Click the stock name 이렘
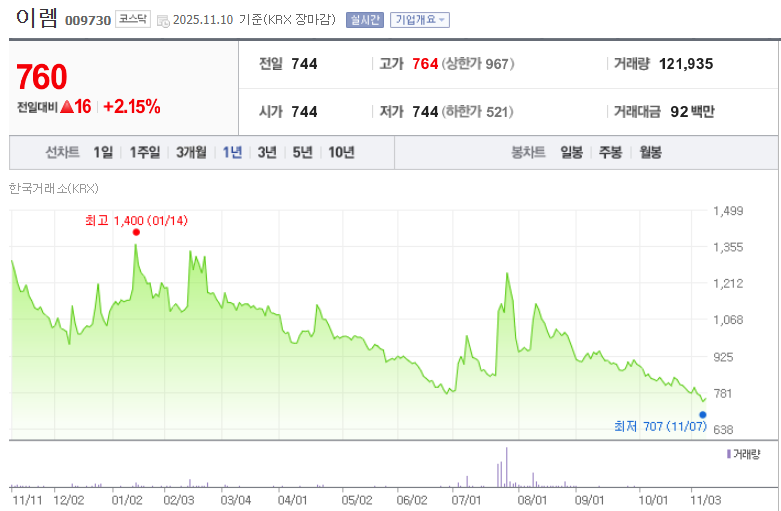781x511 pixels. point(36,18)
